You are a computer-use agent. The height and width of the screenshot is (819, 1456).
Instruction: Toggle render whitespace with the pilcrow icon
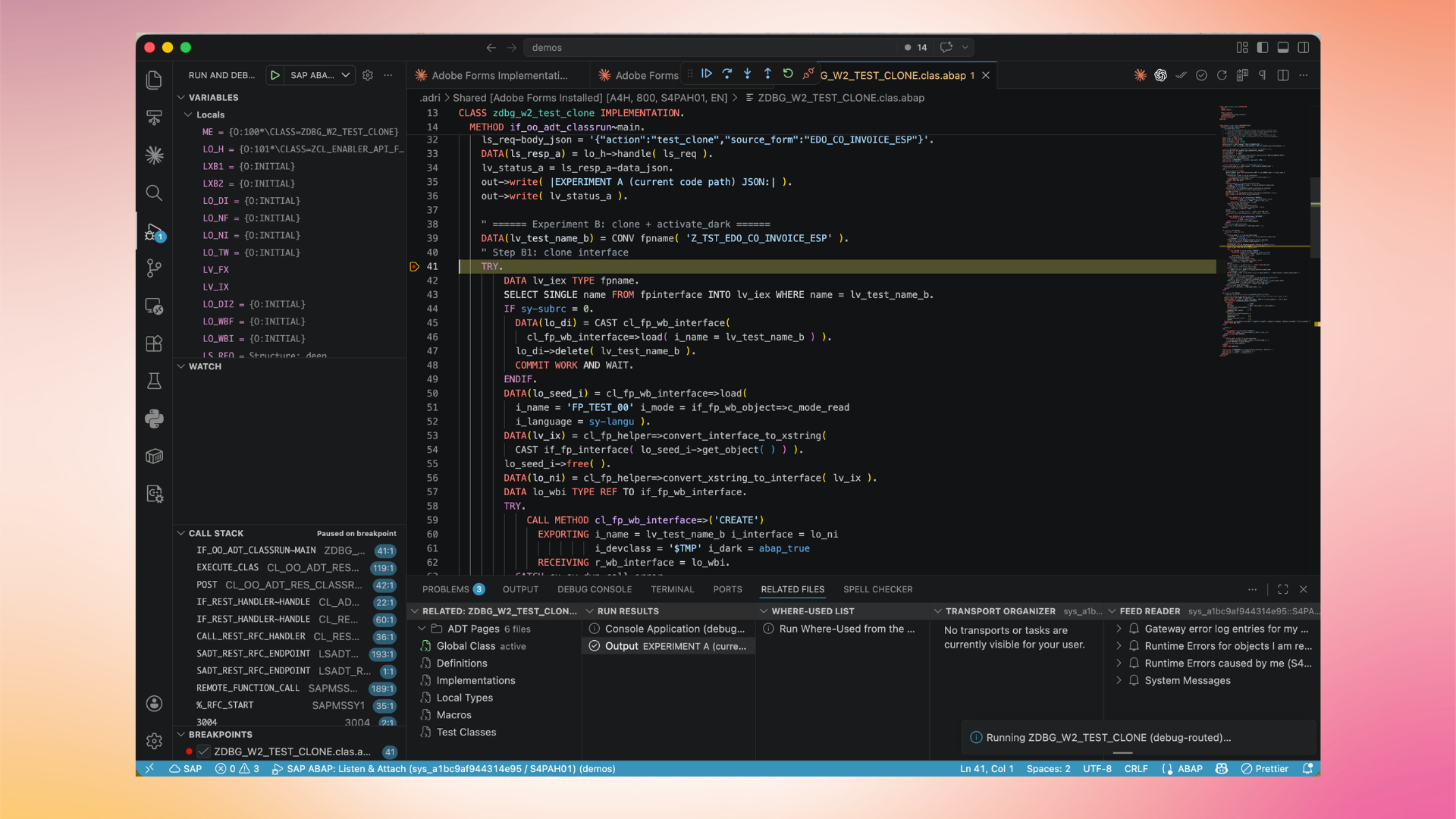point(1262,75)
